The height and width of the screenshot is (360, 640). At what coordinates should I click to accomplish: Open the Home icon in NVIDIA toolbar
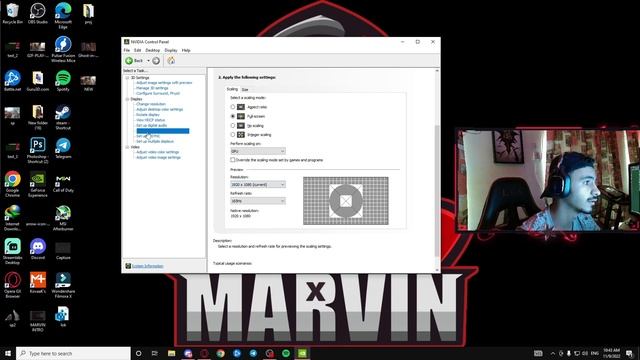click(x=171, y=61)
